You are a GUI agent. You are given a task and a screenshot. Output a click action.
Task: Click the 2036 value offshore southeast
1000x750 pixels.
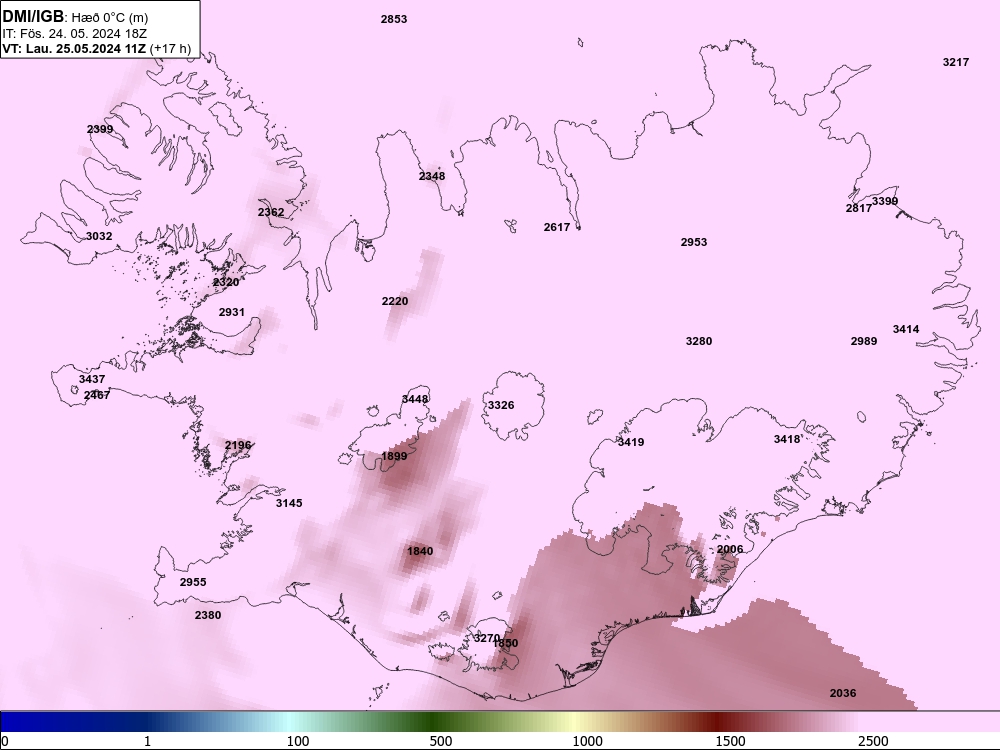(842, 693)
